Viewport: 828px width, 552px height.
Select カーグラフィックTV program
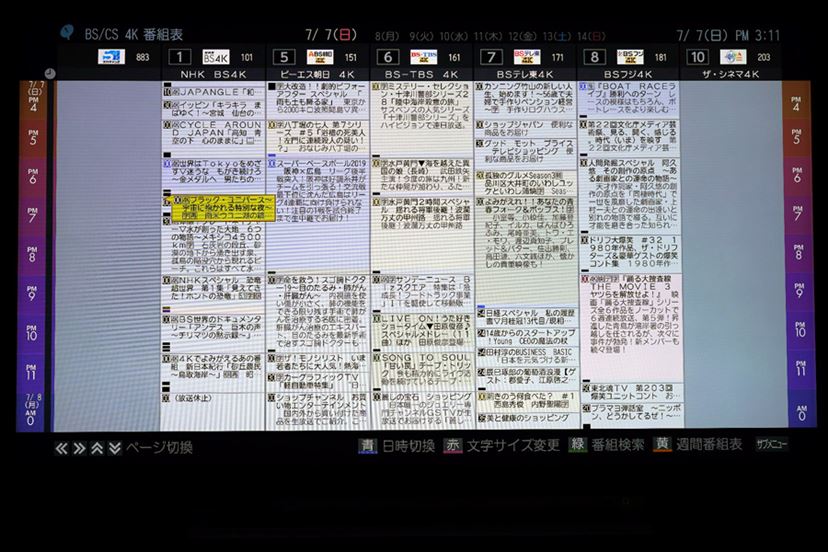(x=317, y=381)
